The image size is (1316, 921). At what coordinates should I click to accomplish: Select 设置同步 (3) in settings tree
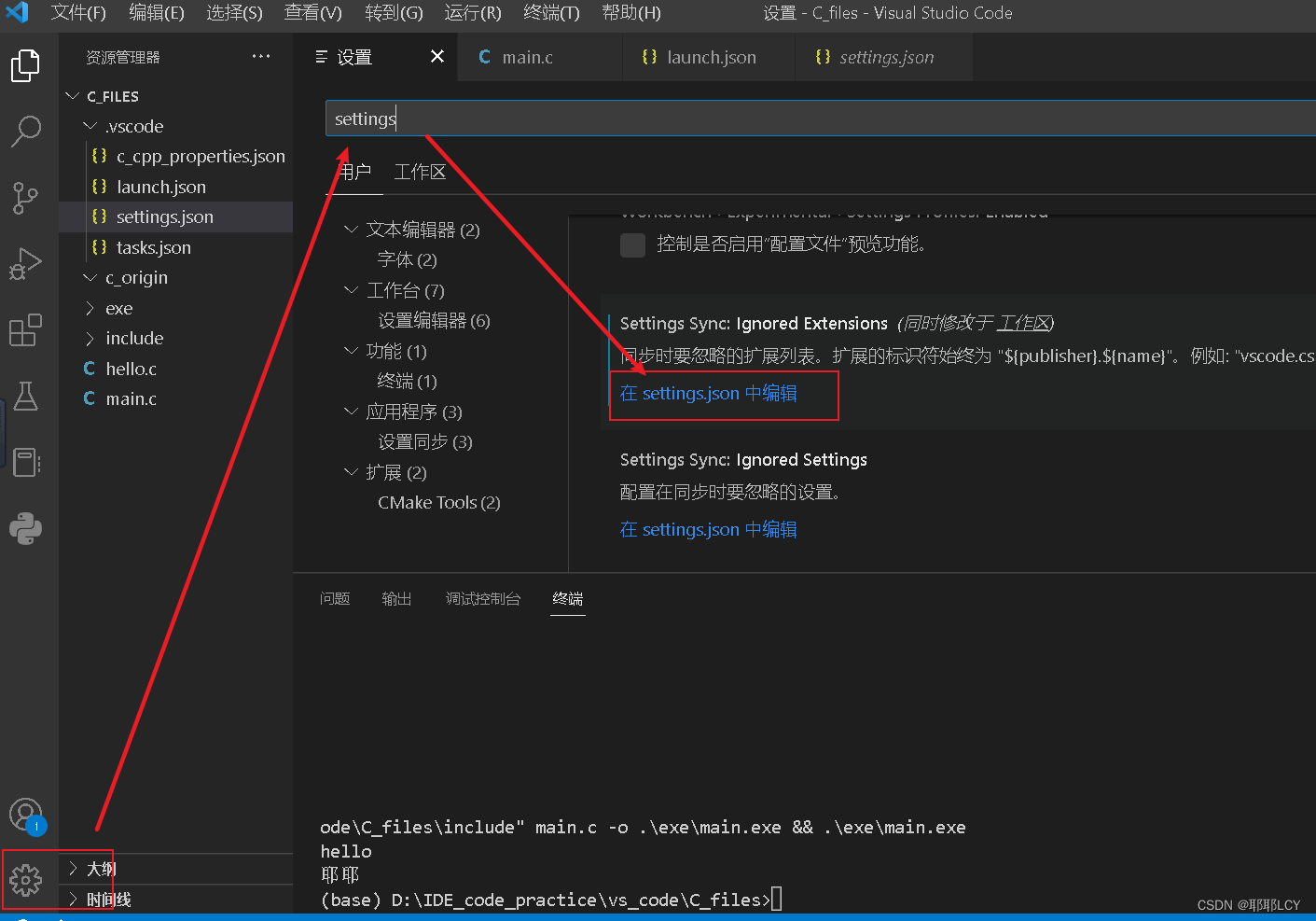(424, 441)
